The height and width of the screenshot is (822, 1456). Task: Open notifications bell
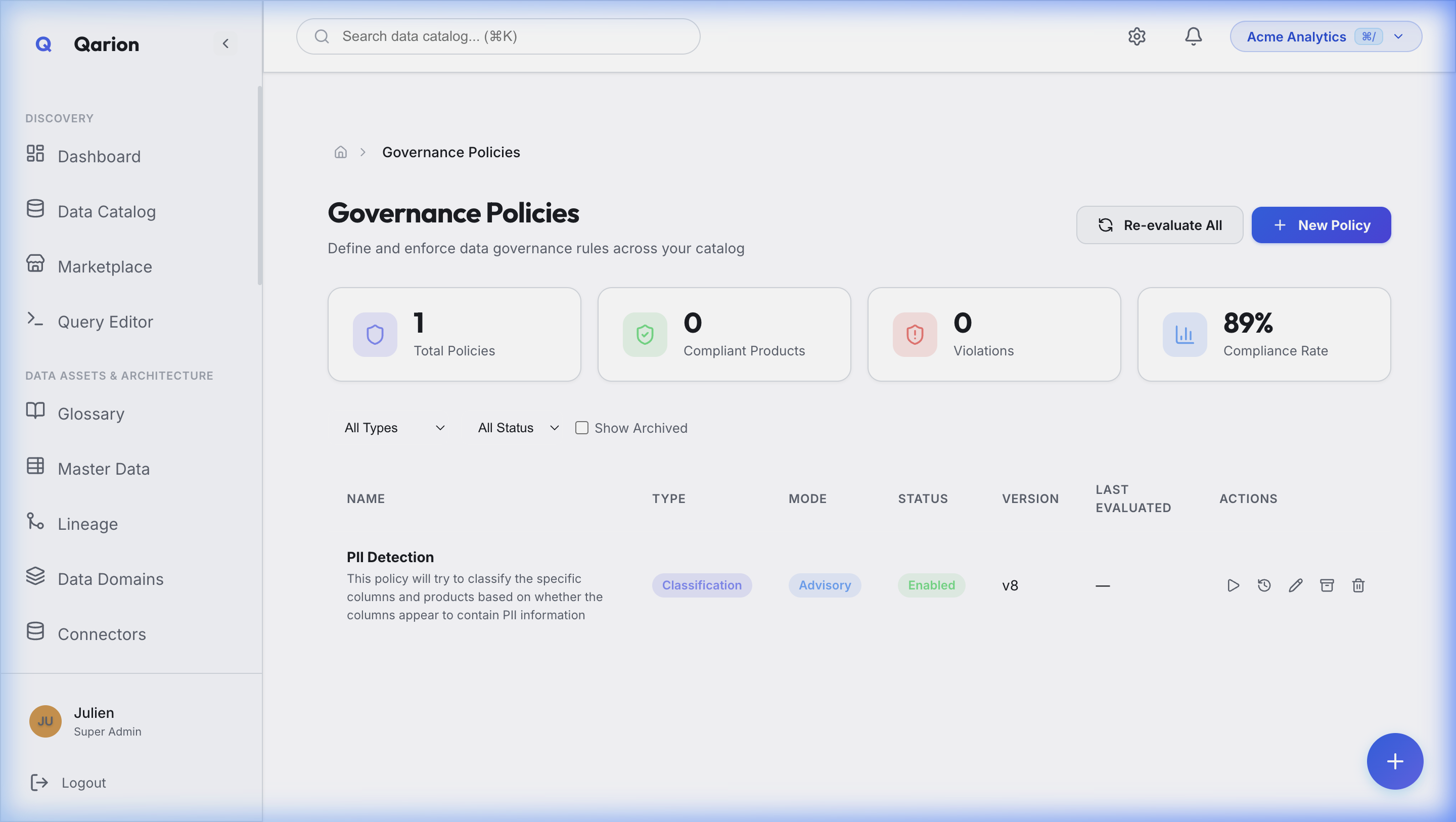1193,36
